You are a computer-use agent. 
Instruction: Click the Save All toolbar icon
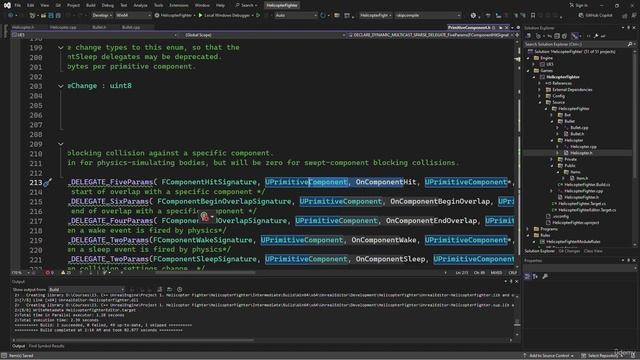click(x=58, y=15)
